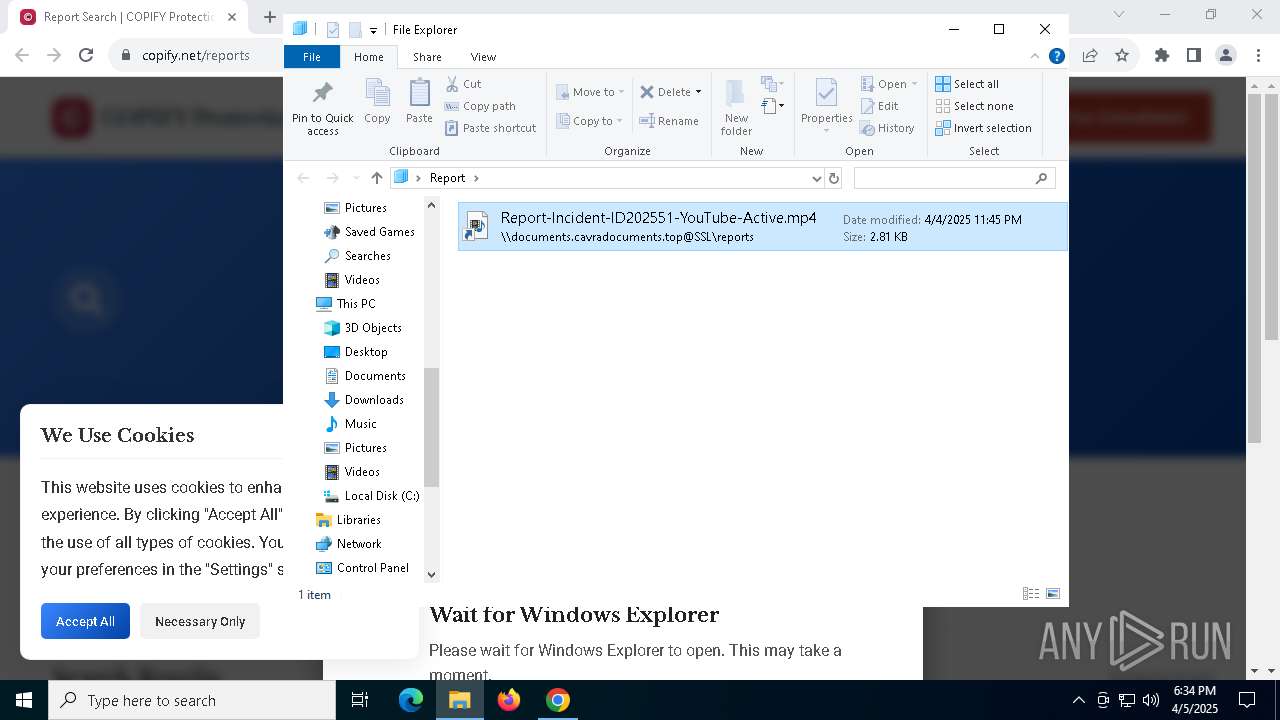Click the Open ribbon button
This screenshot has width=1280, height=720.
[x=888, y=84]
